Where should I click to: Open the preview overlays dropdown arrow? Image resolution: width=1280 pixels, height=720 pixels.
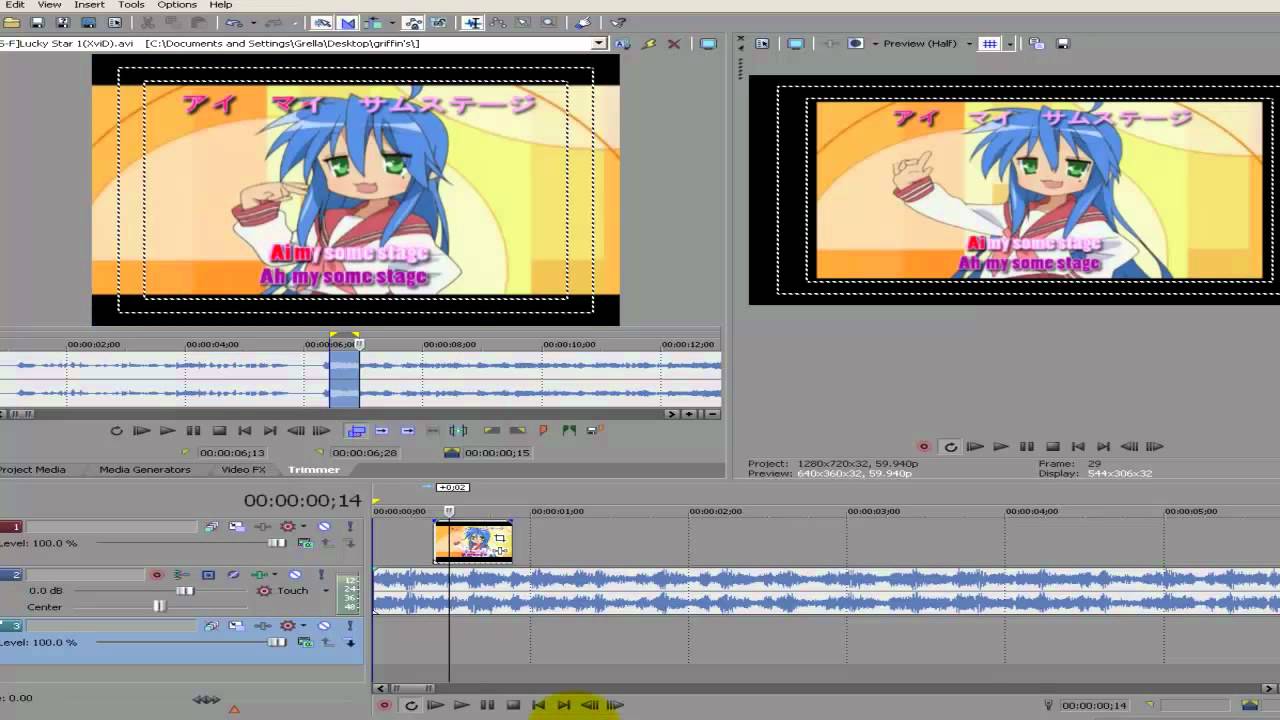1009,44
